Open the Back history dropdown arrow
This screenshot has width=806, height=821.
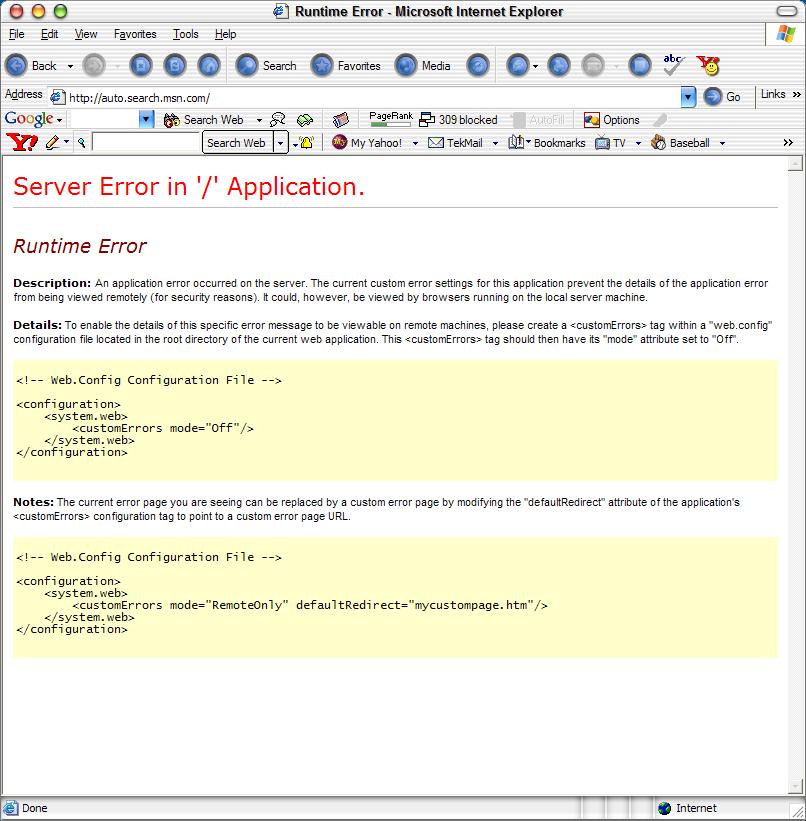click(x=70, y=66)
